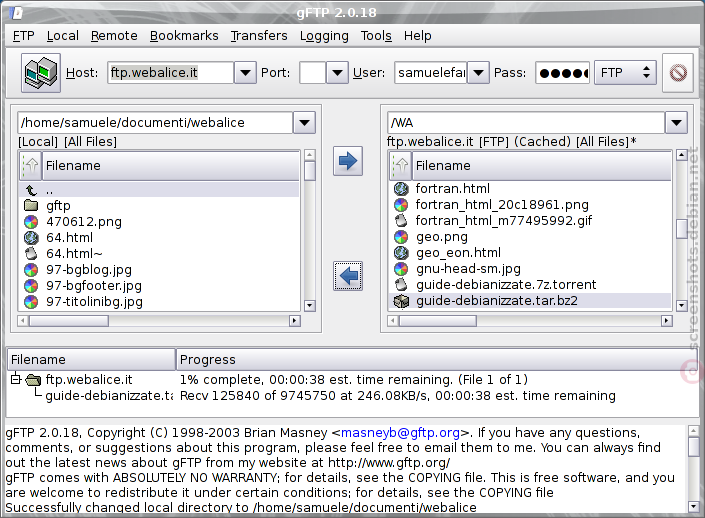Click the geo.png image icon
The image size is (705, 518).
[401, 237]
